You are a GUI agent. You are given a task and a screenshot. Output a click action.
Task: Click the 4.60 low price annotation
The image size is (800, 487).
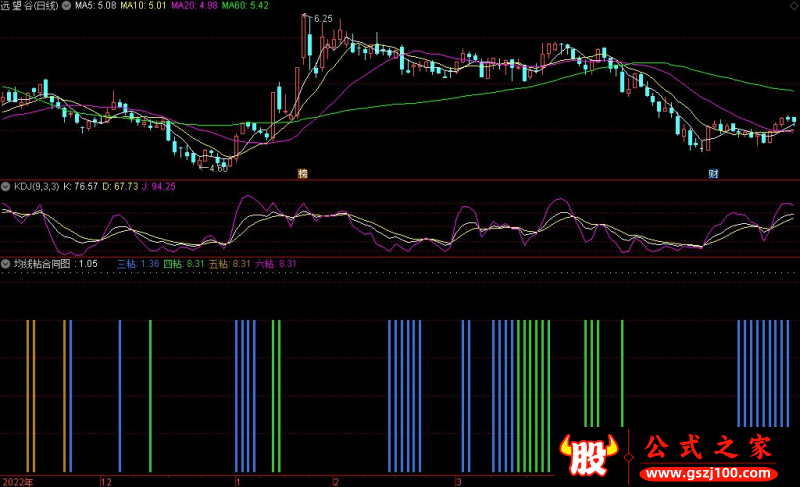pyautogui.click(x=219, y=168)
